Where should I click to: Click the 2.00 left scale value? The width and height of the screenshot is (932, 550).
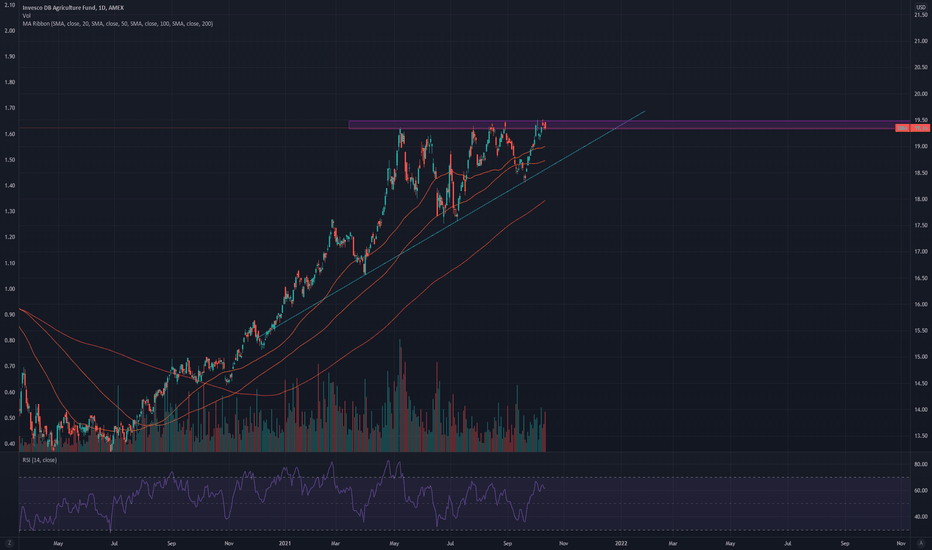tap(10, 30)
